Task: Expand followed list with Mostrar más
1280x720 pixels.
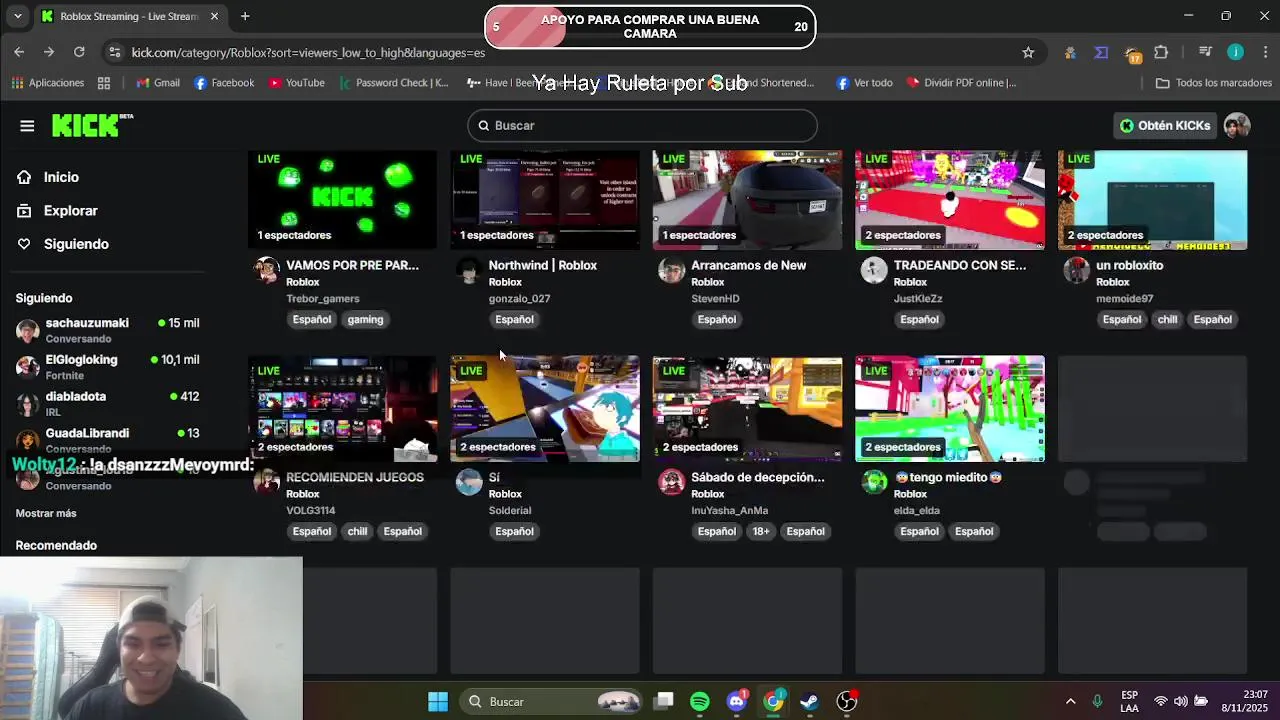Action: click(x=46, y=513)
